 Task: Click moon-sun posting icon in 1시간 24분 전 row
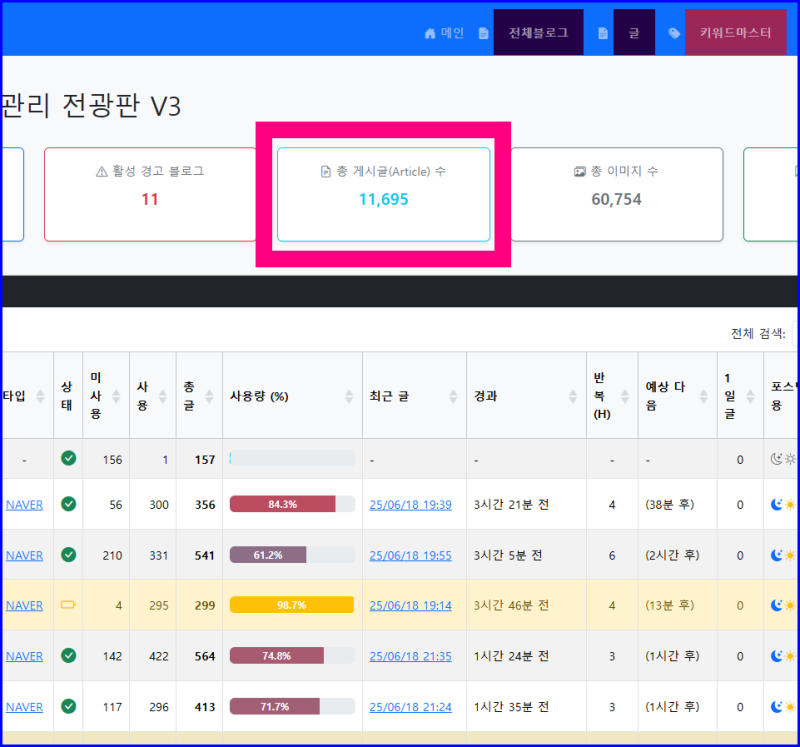783,656
